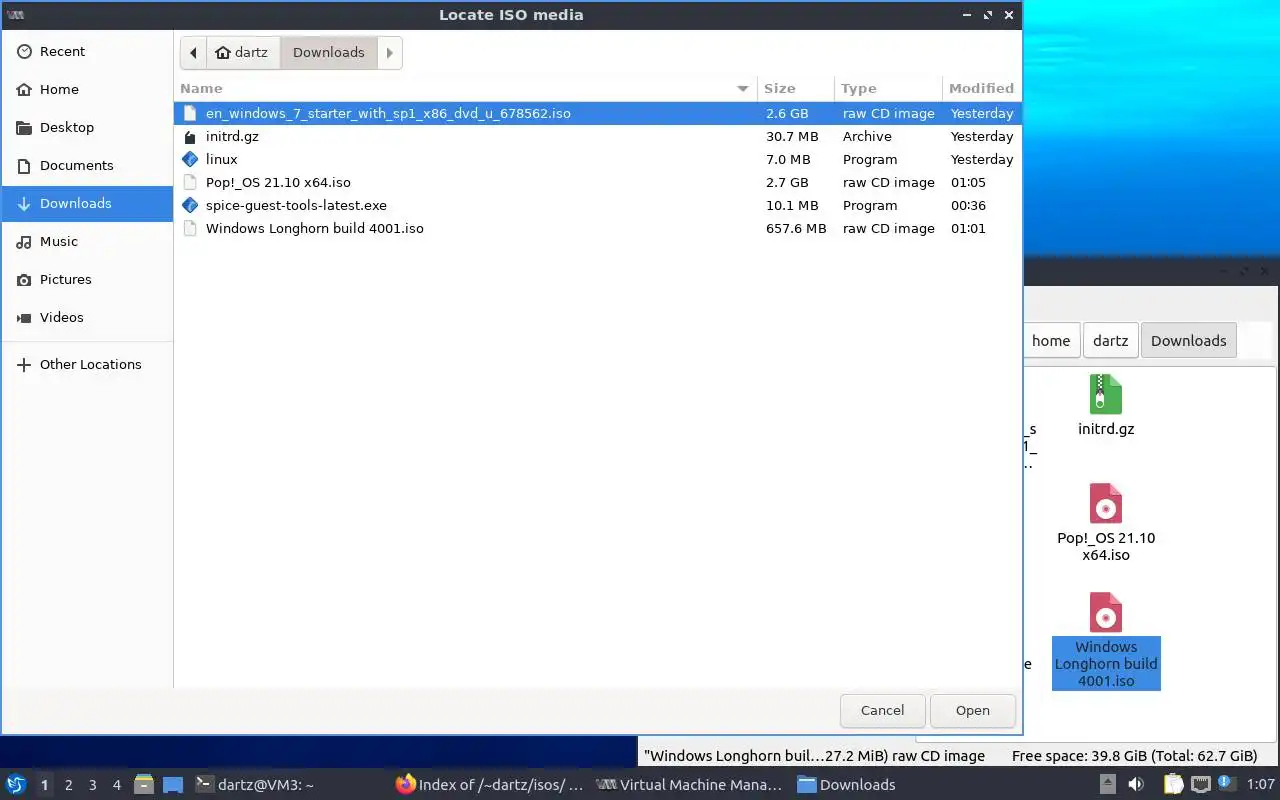The image size is (1280, 800).
Task: Switch to workspace 3
Action: point(92,785)
